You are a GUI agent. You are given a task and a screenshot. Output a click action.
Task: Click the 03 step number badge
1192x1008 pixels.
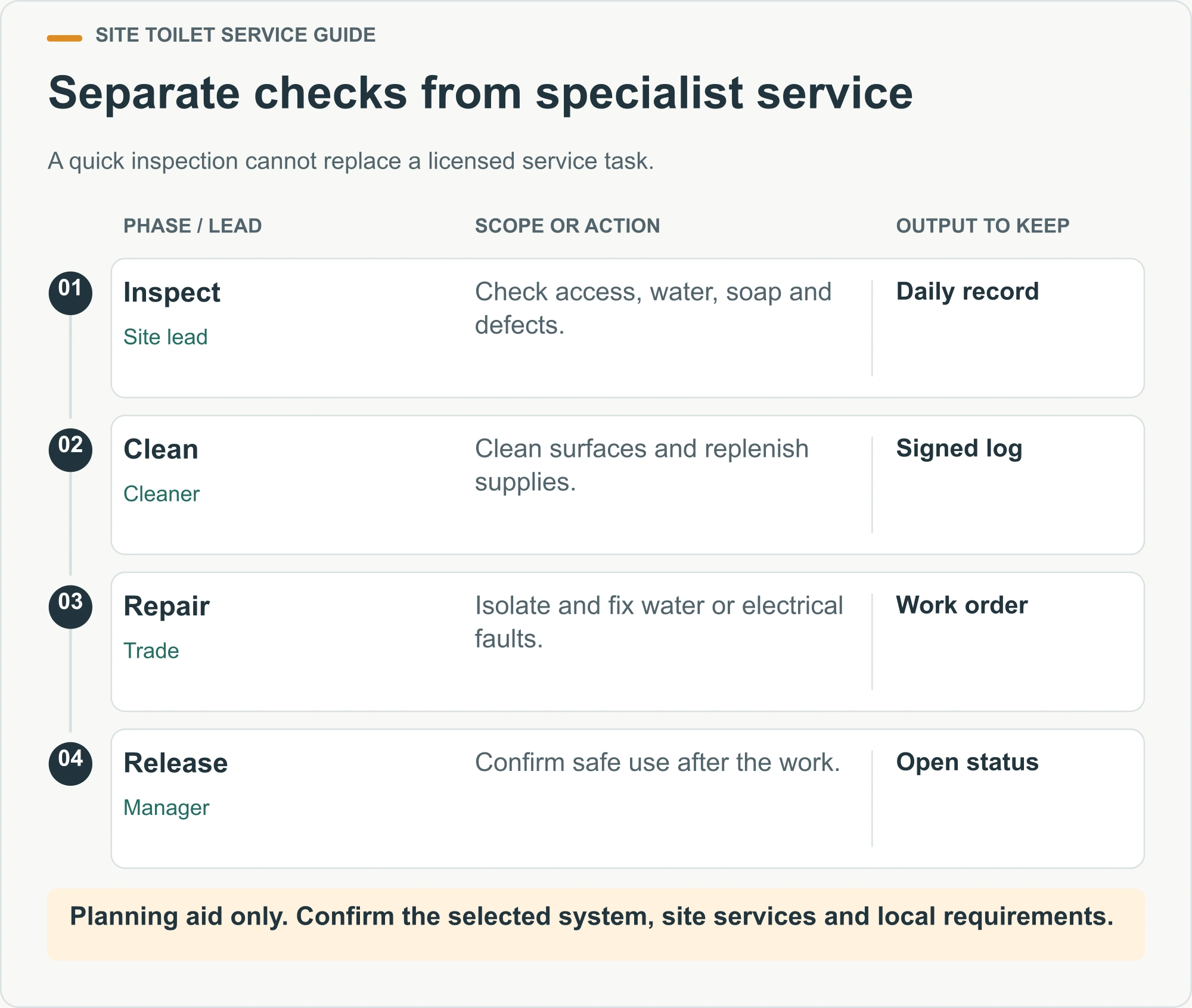click(70, 606)
